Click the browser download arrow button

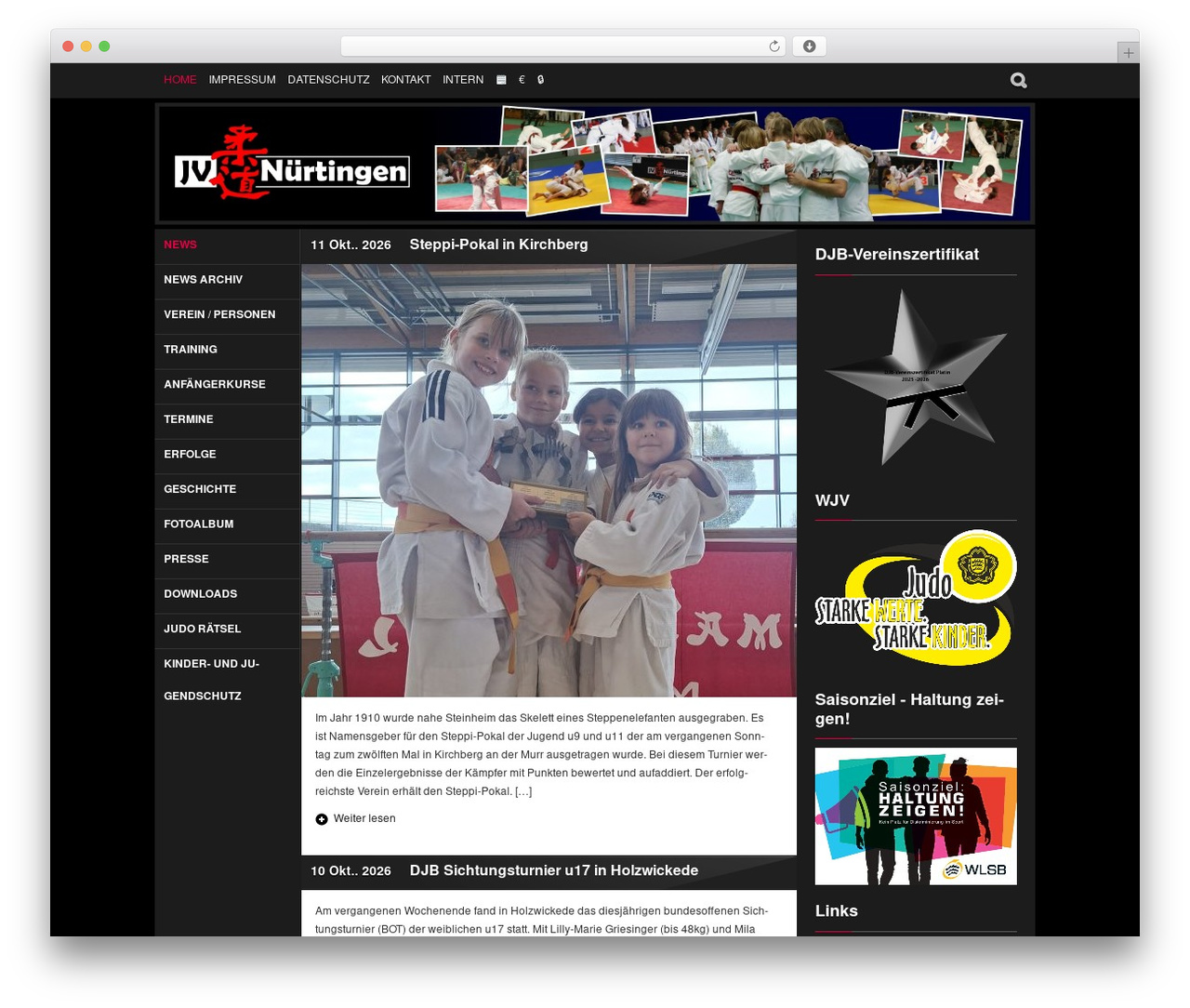809,46
